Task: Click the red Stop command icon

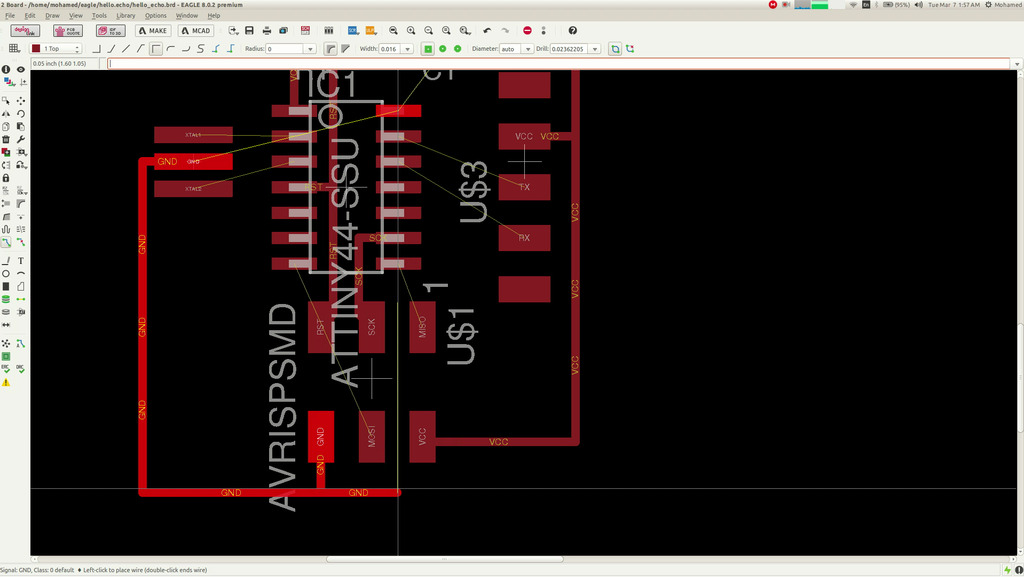Action: pos(528,31)
